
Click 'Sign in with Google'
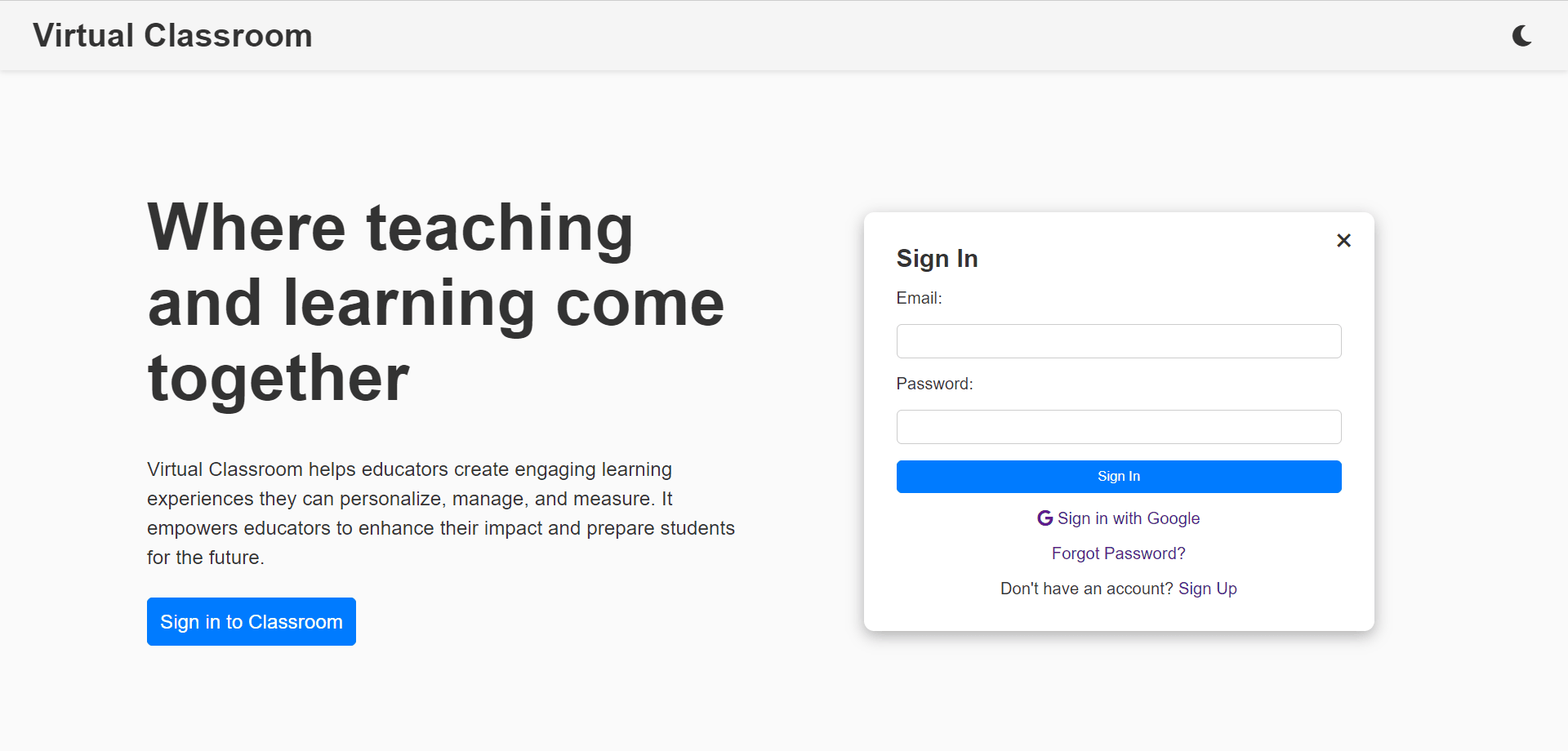click(x=1129, y=518)
